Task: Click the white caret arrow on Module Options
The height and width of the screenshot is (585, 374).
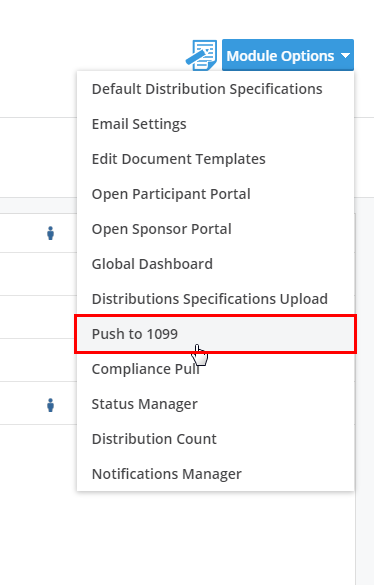Action: (x=345, y=56)
